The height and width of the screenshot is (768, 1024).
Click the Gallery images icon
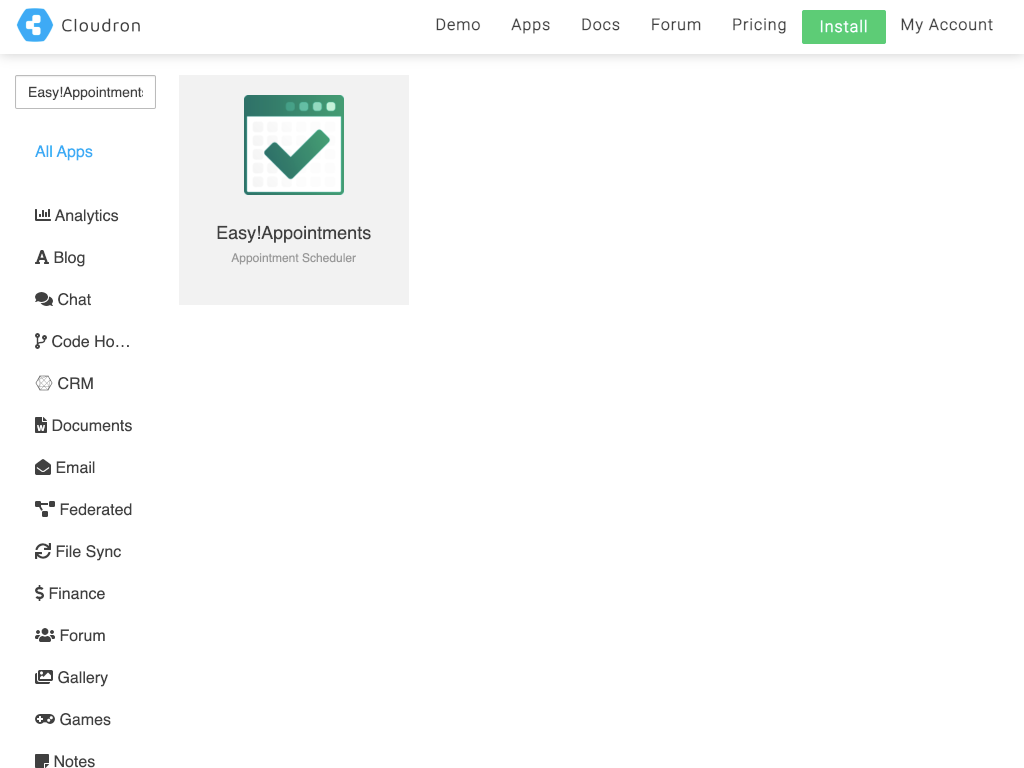coord(44,677)
